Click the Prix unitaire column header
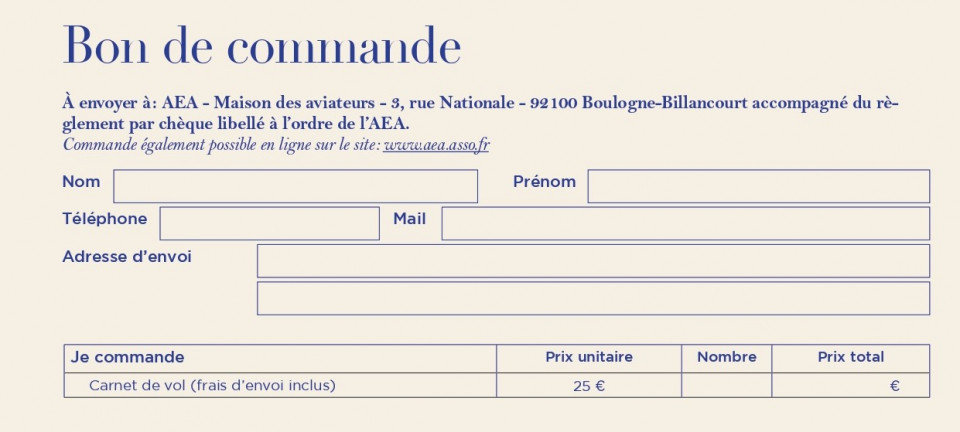Viewport: 960px width, 432px height. click(x=589, y=359)
